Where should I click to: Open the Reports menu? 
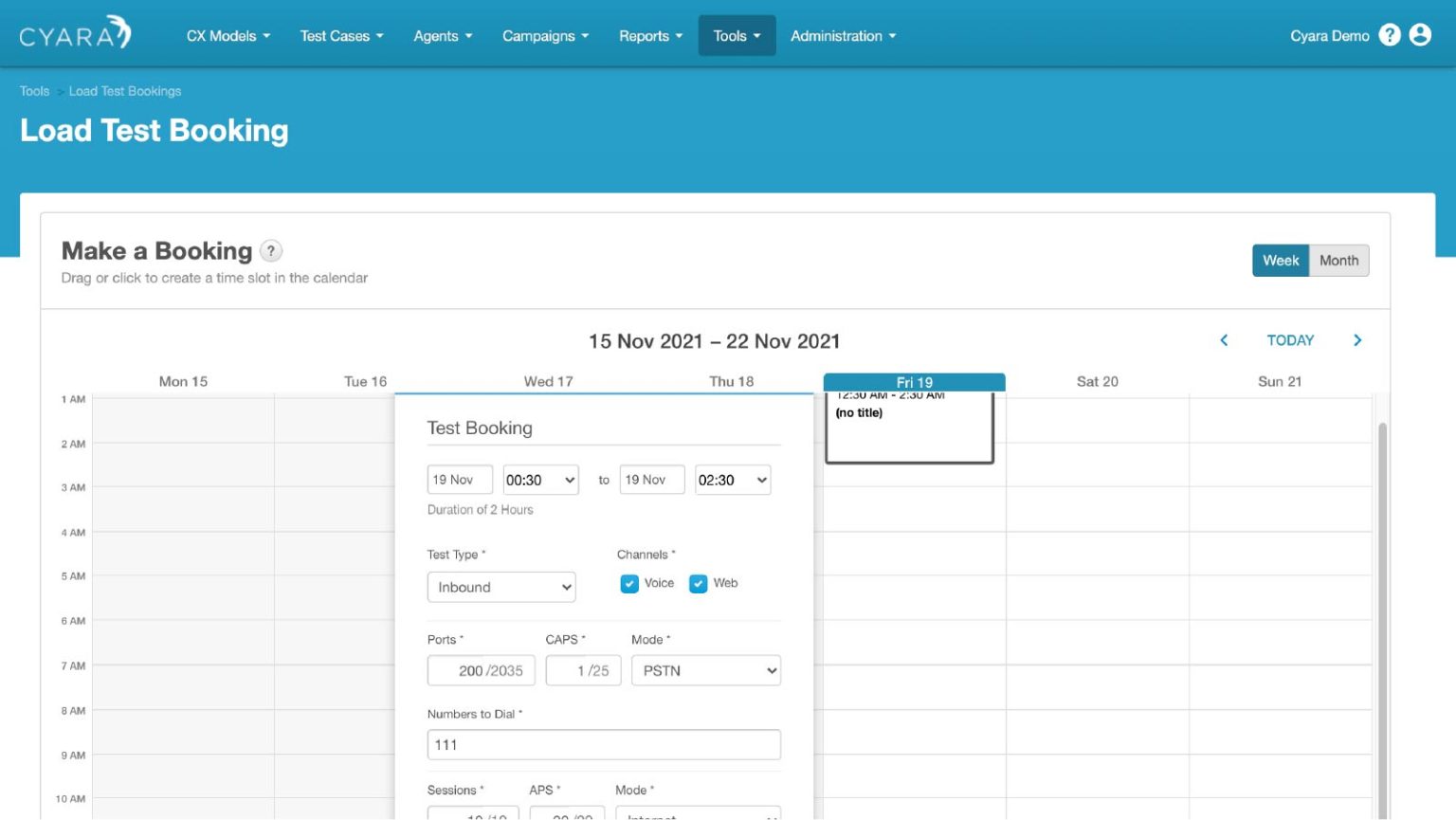(649, 35)
